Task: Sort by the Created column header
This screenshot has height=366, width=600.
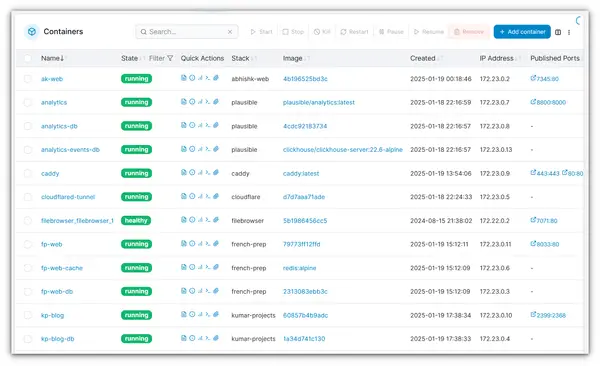Action: pos(423,58)
